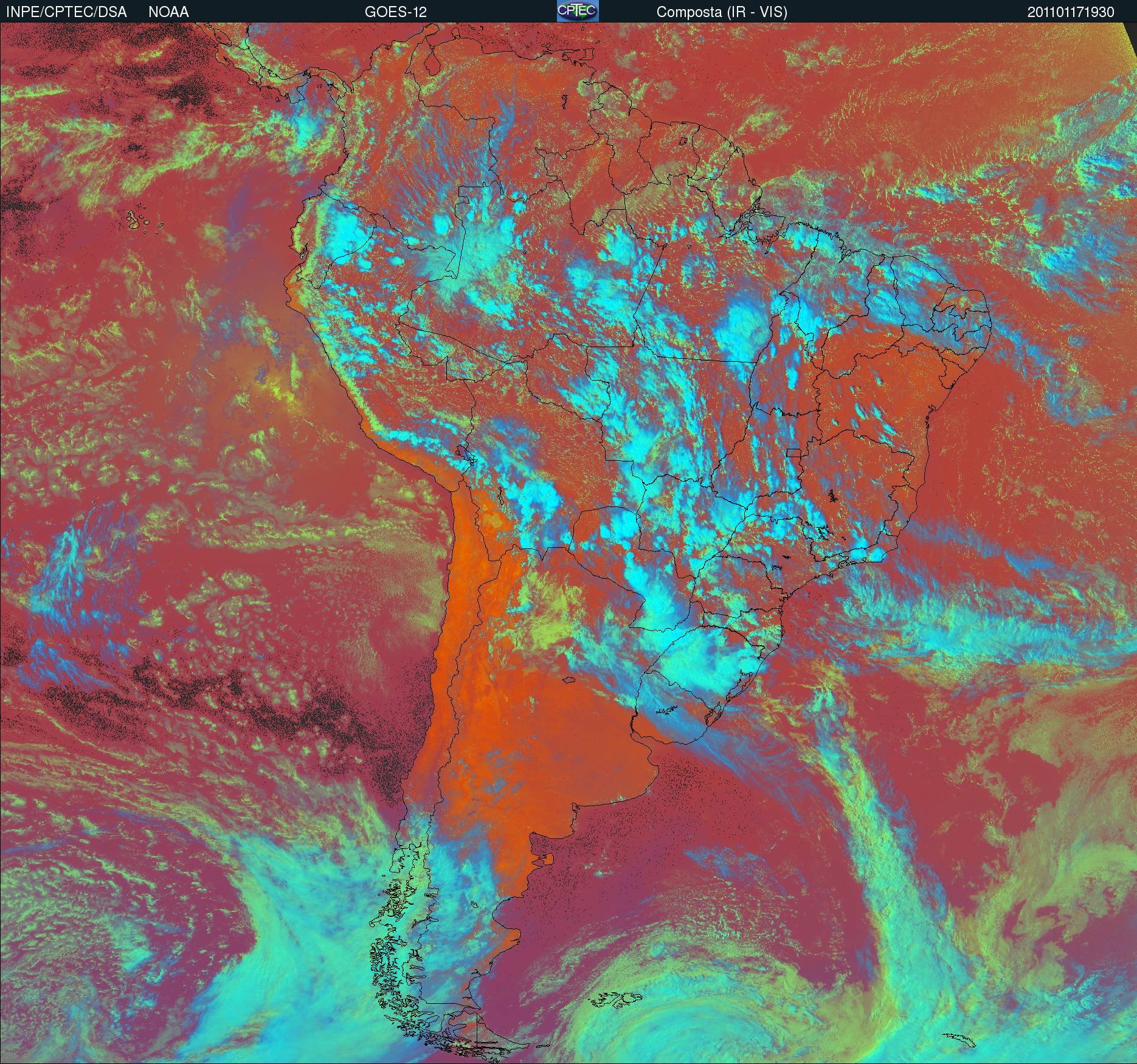The image size is (1137, 1064).
Task: Select the GOES-12 satellite label
Action: click(396, 12)
